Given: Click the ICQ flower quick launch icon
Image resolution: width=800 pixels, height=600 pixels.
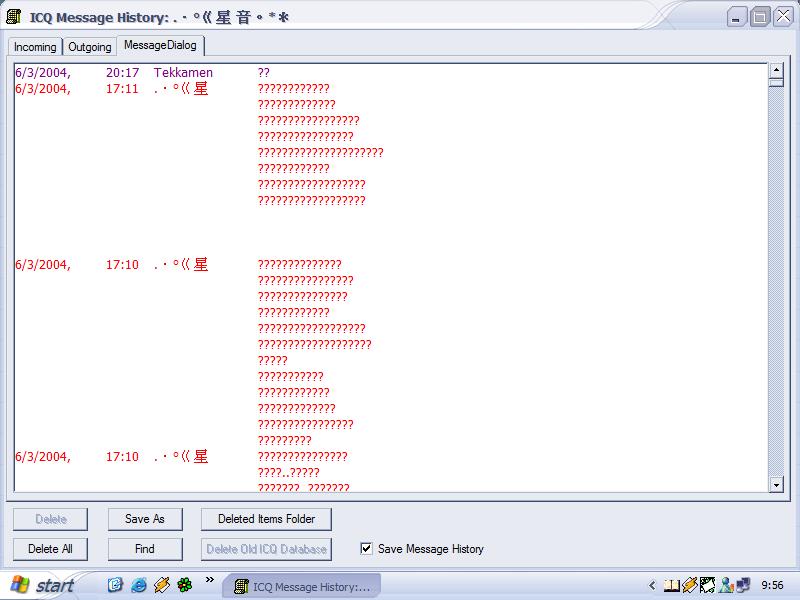Looking at the screenshot, I should pos(185,585).
